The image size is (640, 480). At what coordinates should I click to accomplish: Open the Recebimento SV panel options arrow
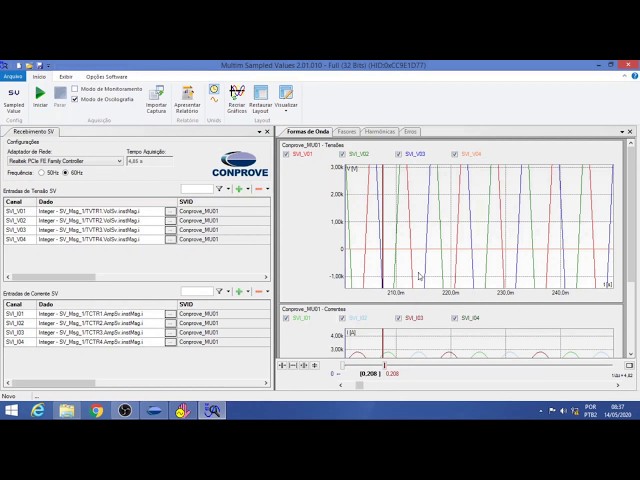point(259,132)
